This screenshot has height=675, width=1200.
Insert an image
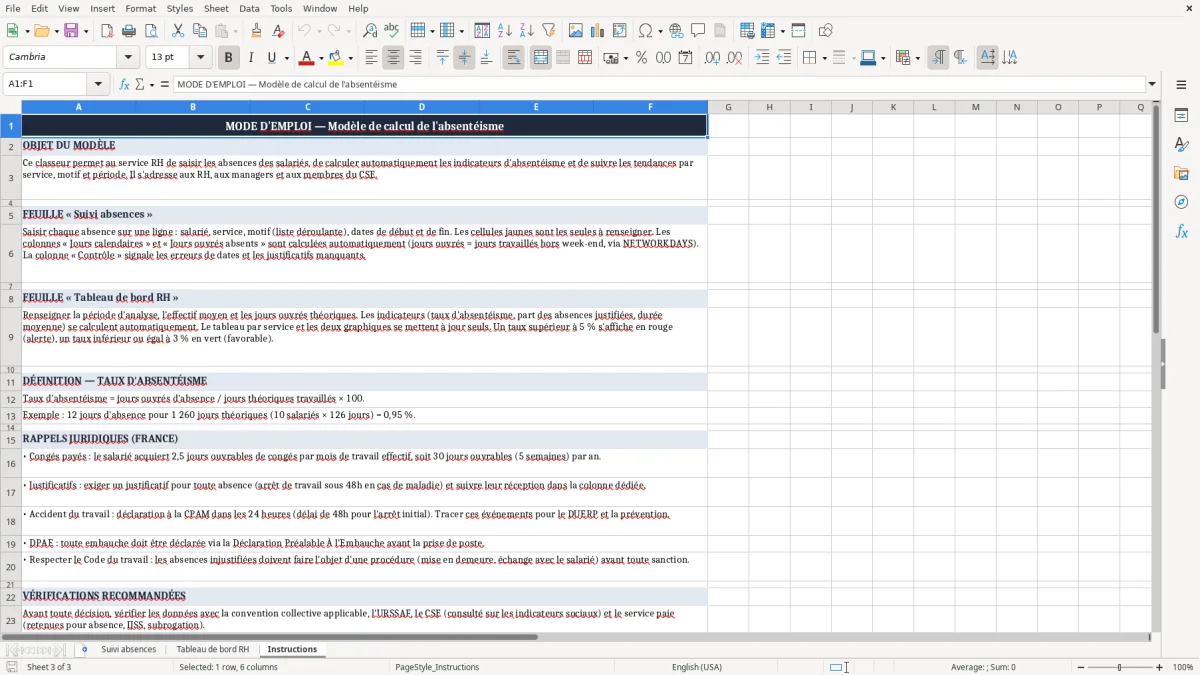pyautogui.click(x=576, y=31)
